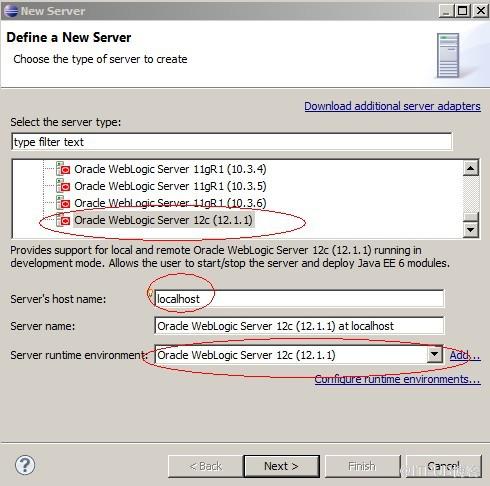Screen dimensions: 490x486
Task: Click the Eclipse icon in the title bar
Action: [11, 10]
